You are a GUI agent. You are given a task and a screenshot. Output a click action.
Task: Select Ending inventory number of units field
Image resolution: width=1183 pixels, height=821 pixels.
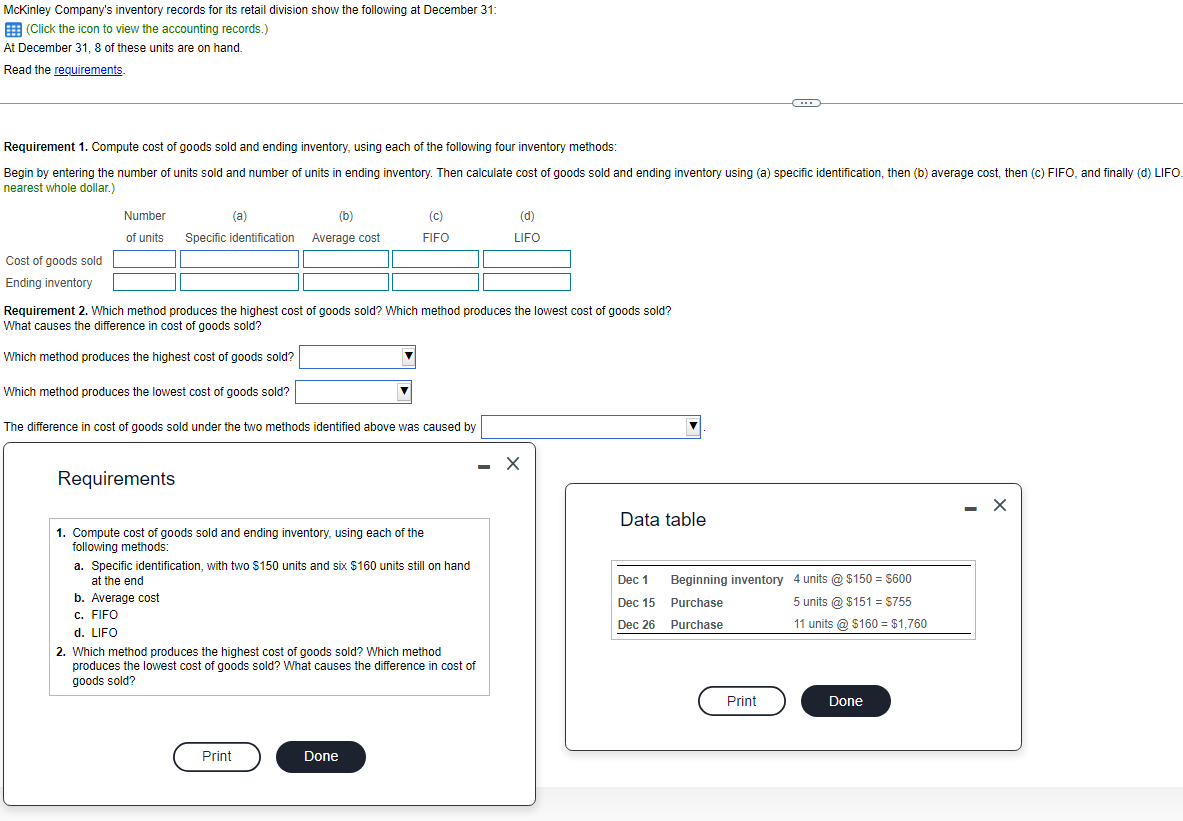coord(144,282)
